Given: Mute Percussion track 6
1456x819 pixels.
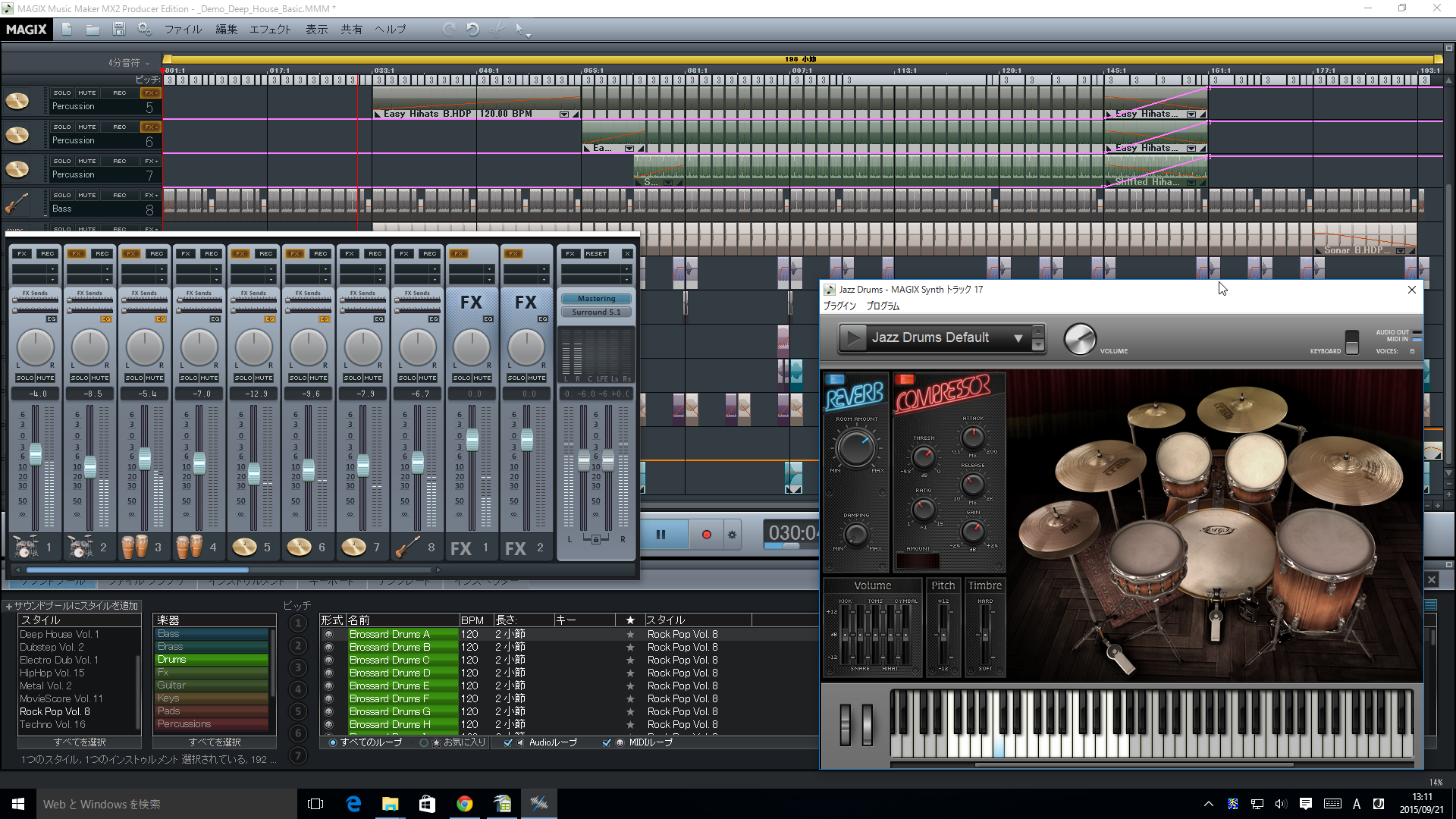Looking at the screenshot, I should pos(86,127).
